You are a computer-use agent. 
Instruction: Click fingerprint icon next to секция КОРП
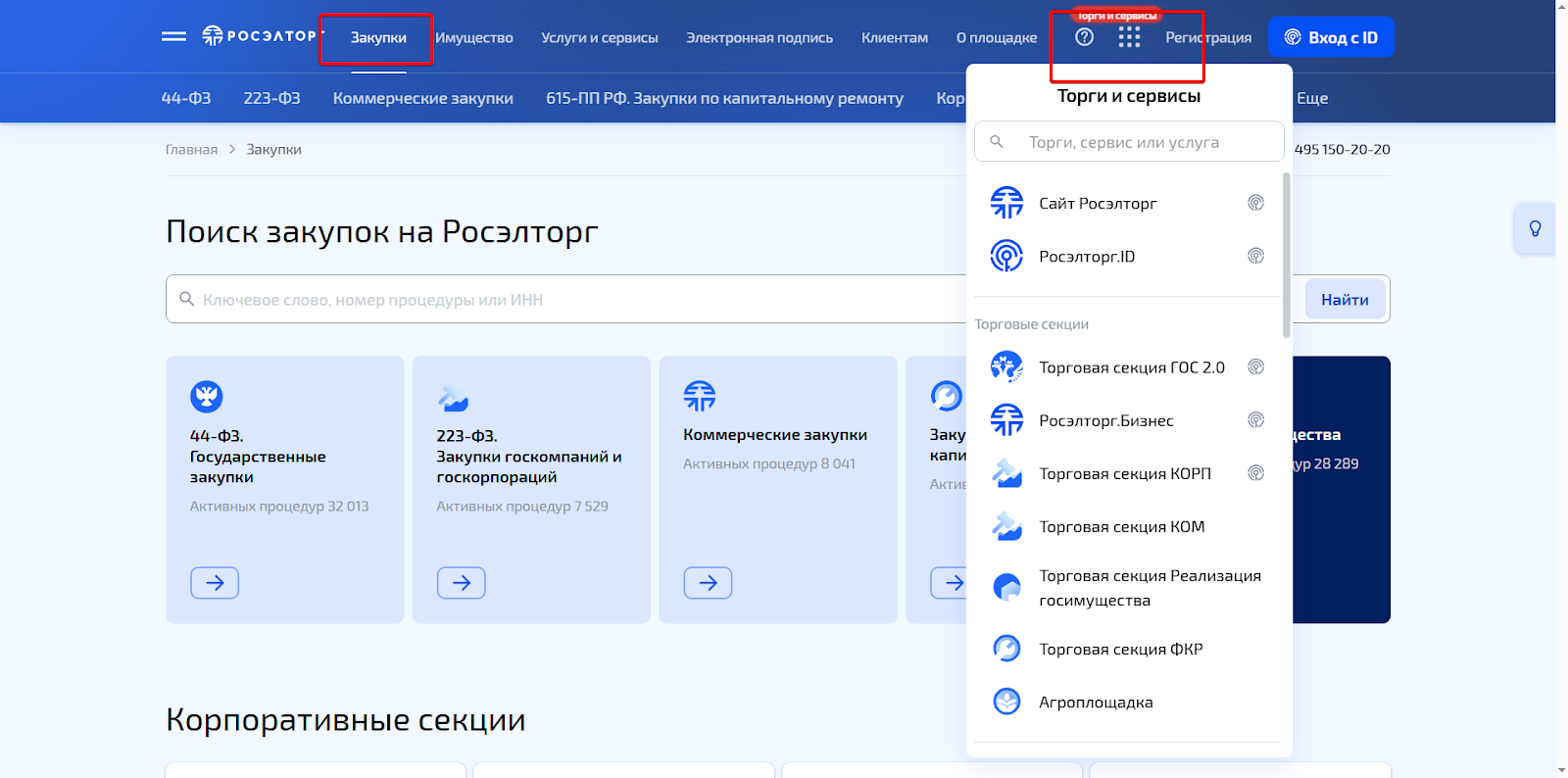click(1255, 473)
